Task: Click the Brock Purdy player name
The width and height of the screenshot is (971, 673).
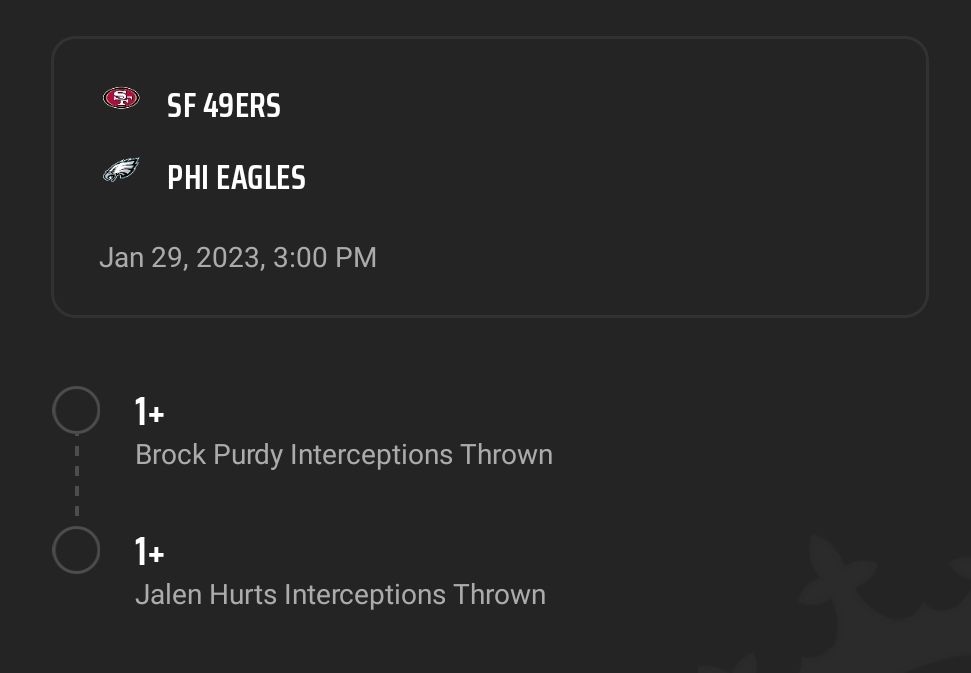Action: (x=209, y=455)
